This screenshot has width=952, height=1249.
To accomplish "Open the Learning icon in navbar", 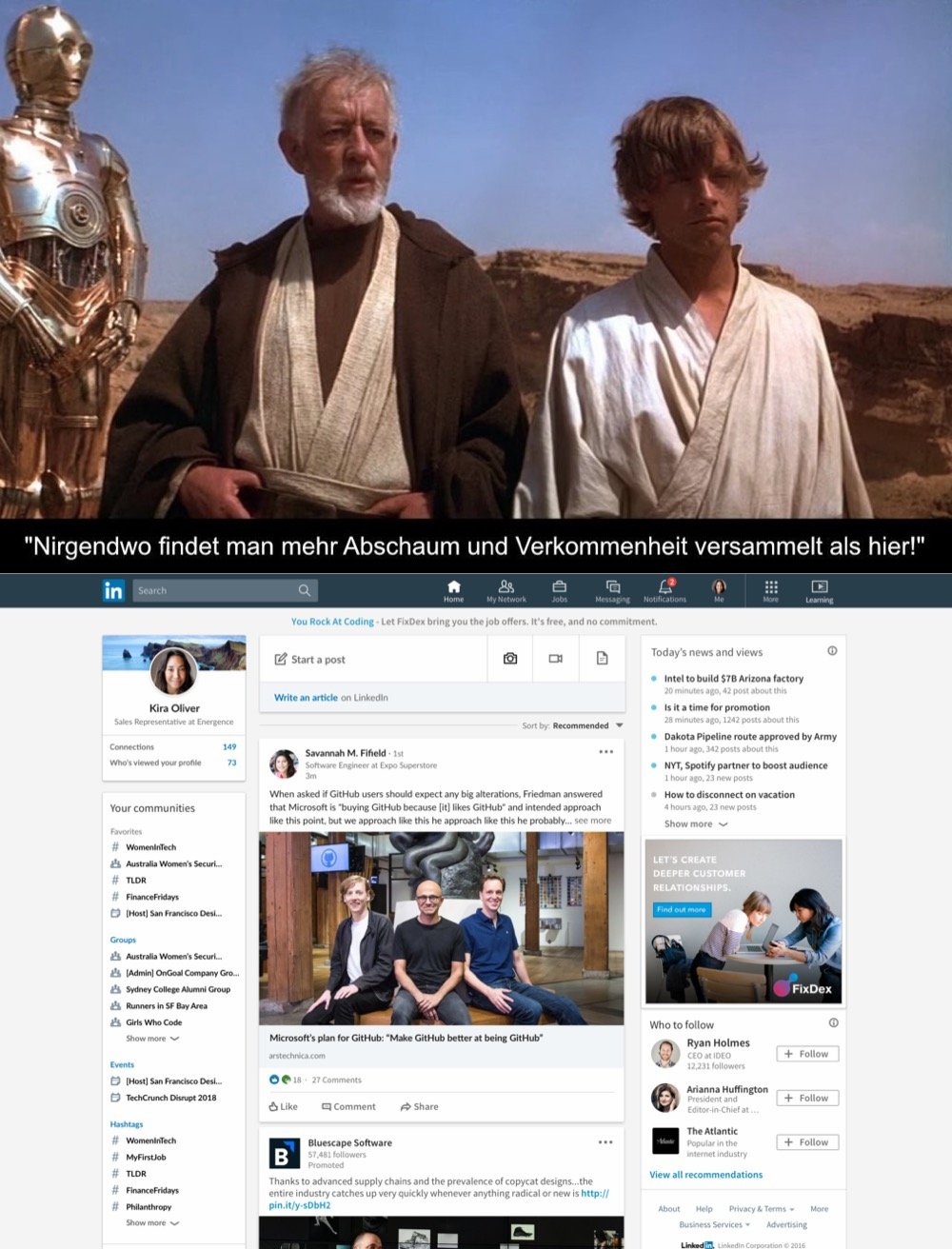I will coord(819,587).
